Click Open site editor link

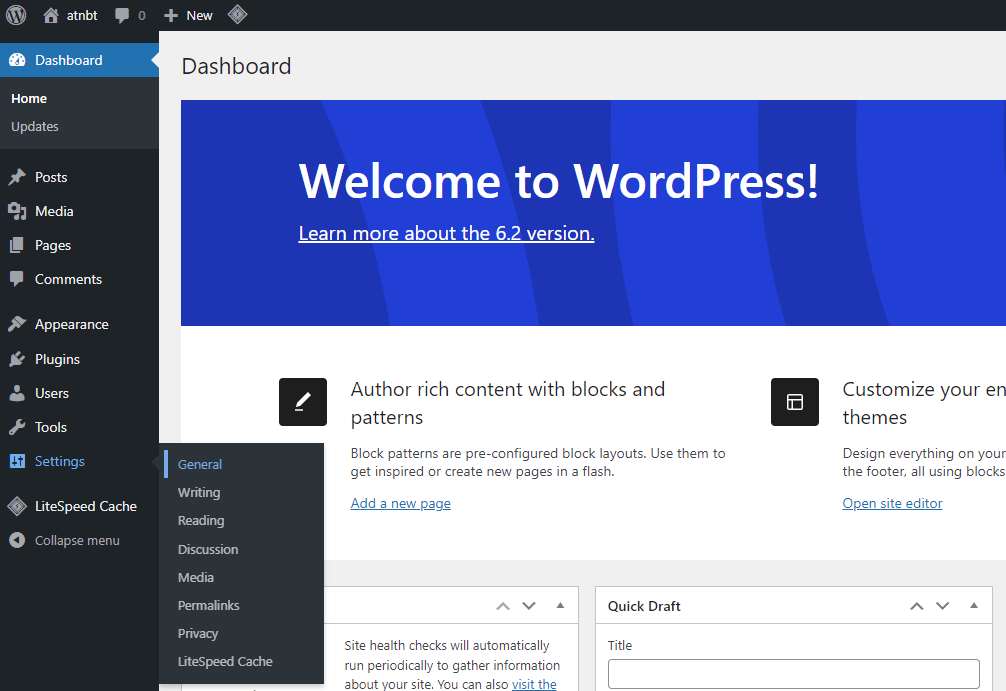pos(892,504)
